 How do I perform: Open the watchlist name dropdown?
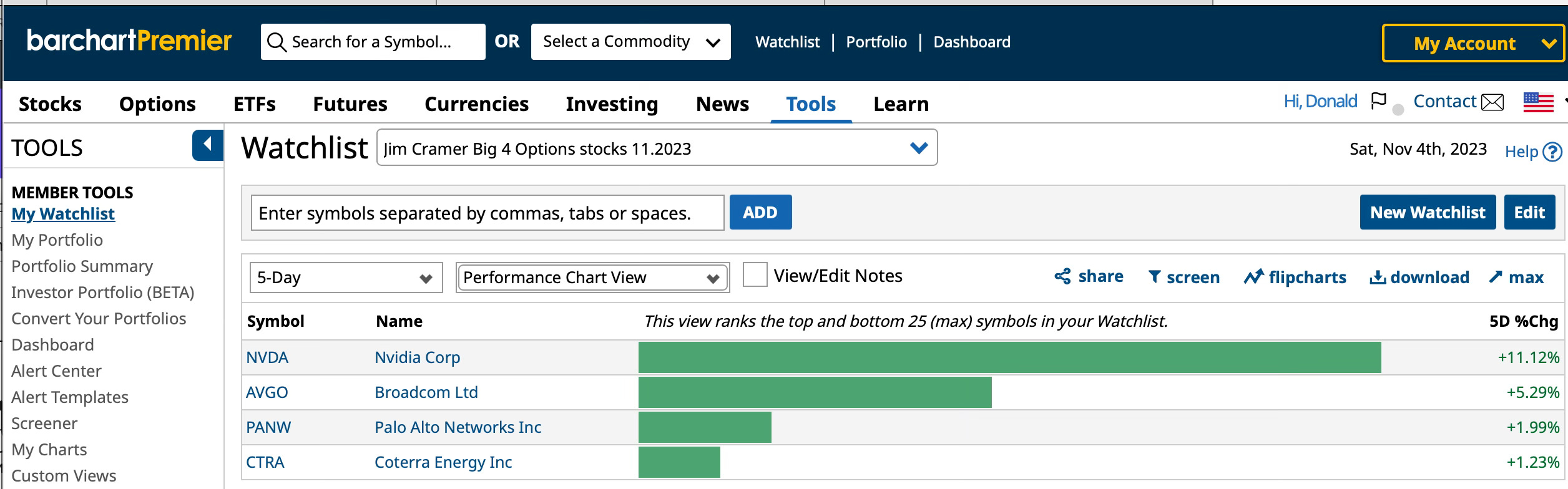pos(657,147)
